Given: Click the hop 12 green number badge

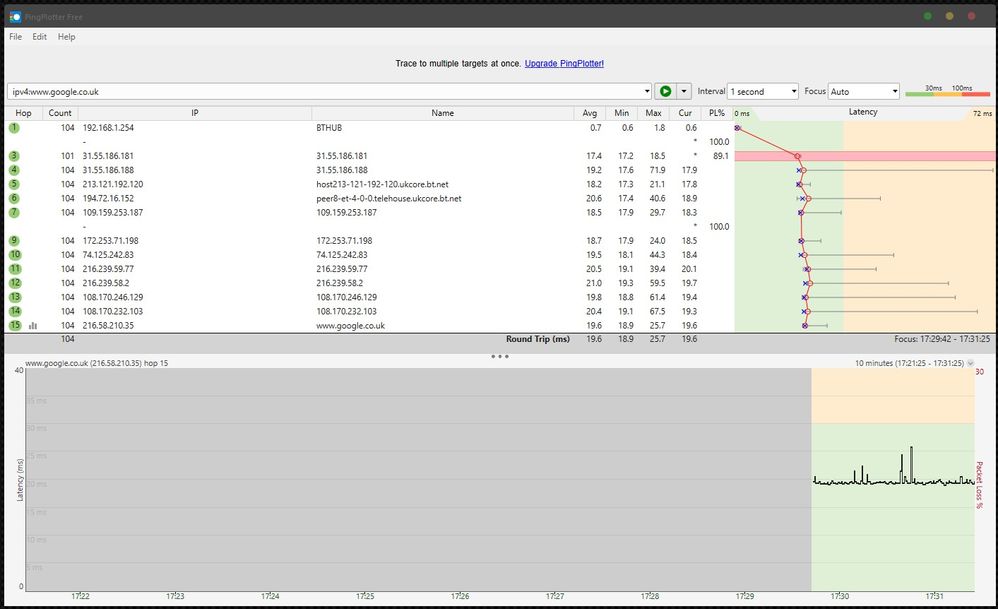Looking at the screenshot, I should 15,283.
